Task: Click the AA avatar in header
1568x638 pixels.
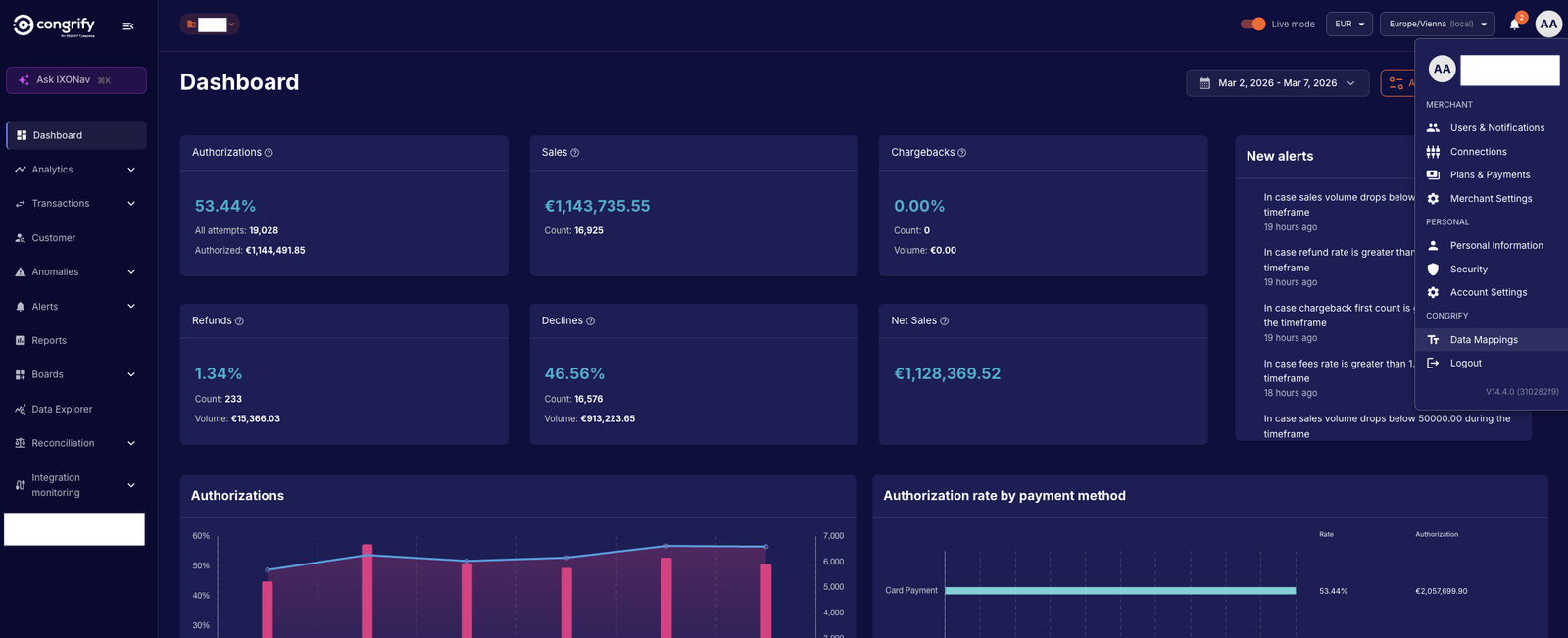Action: [x=1548, y=25]
